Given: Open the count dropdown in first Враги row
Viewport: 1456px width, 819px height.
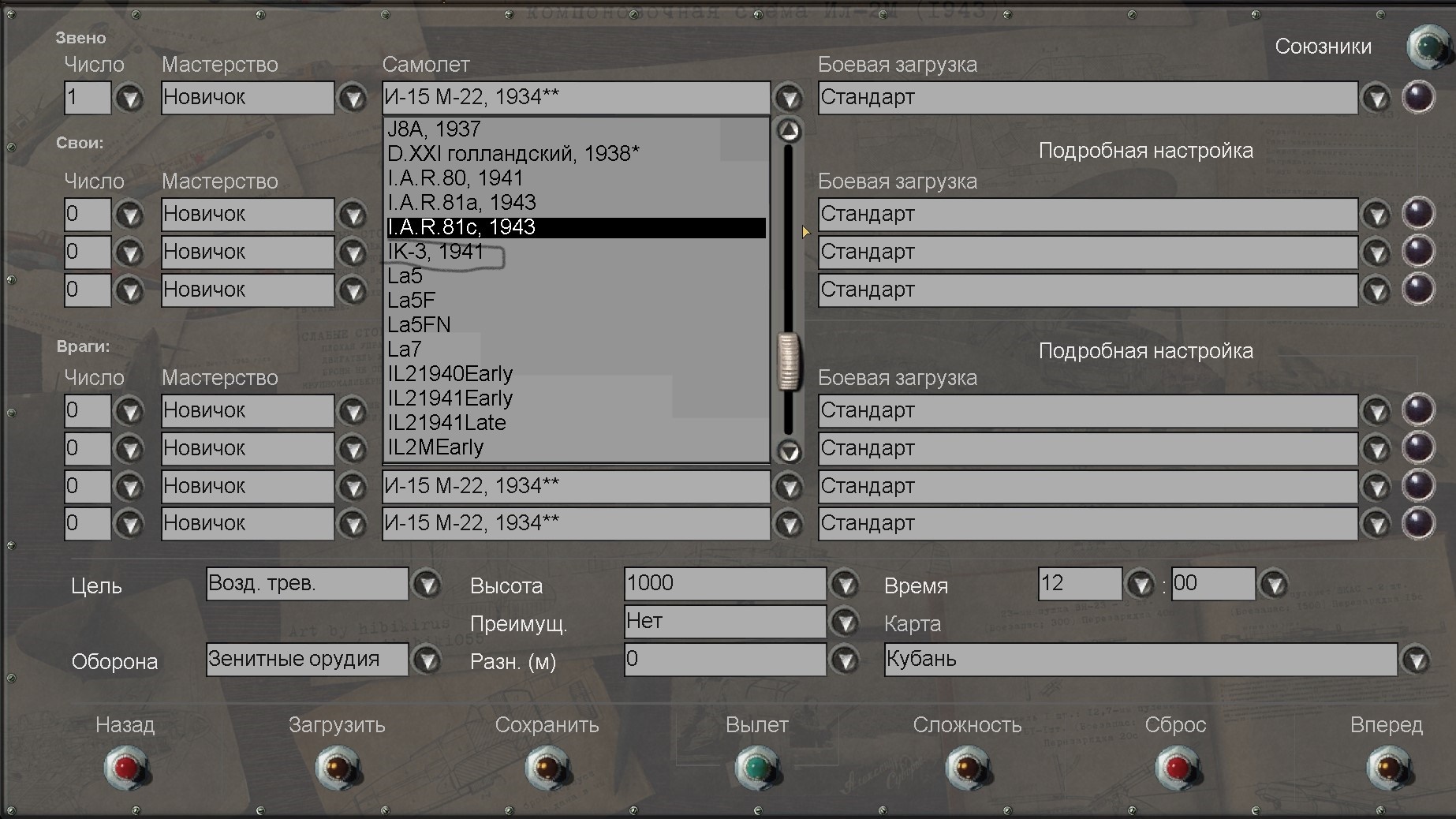Looking at the screenshot, I should (x=129, y=411).
